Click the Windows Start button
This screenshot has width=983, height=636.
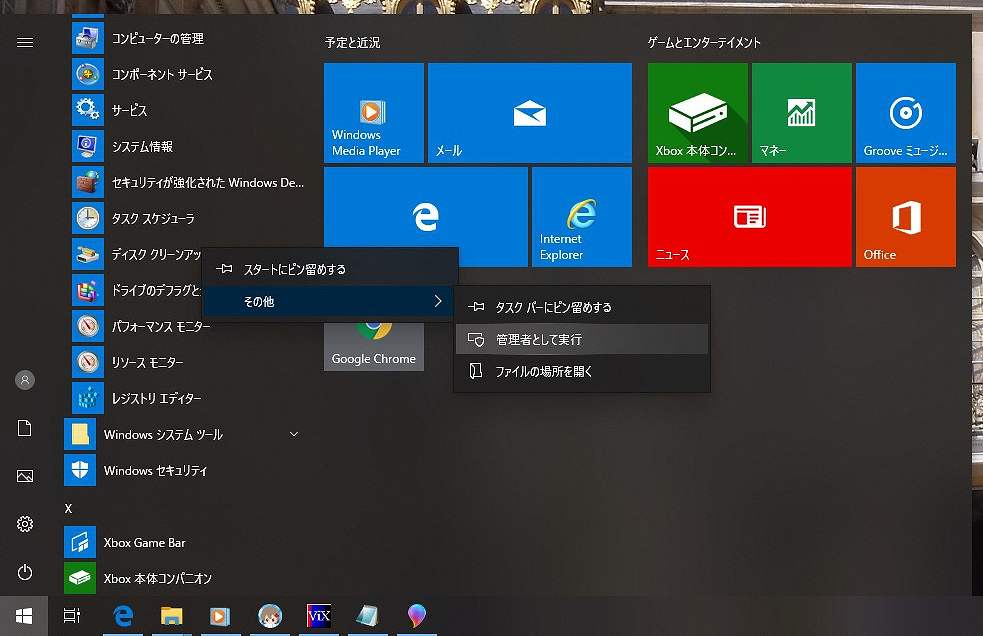(x=24, y=616)
